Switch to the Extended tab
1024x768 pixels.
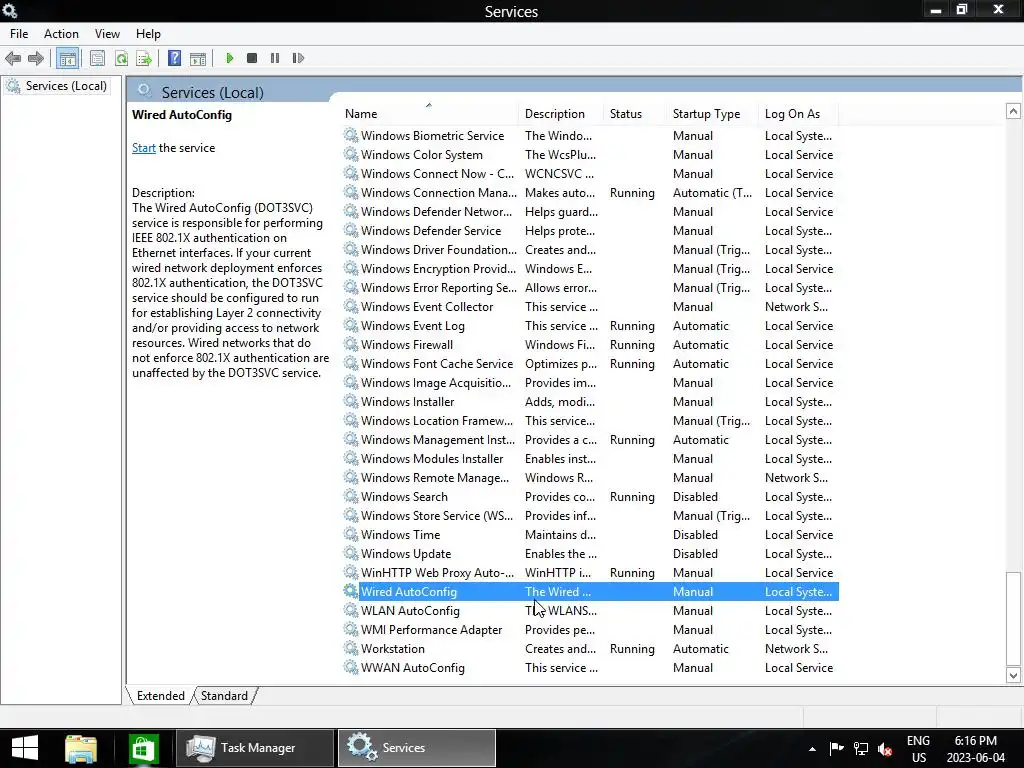click(161, 696)
